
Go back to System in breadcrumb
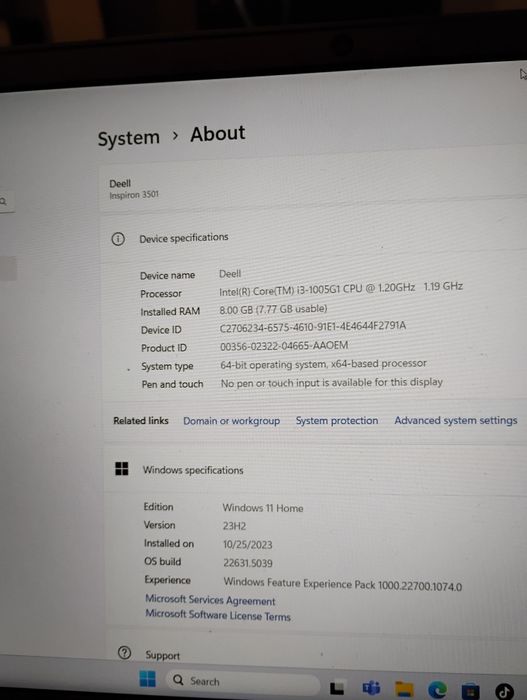(x=129, y=138)
